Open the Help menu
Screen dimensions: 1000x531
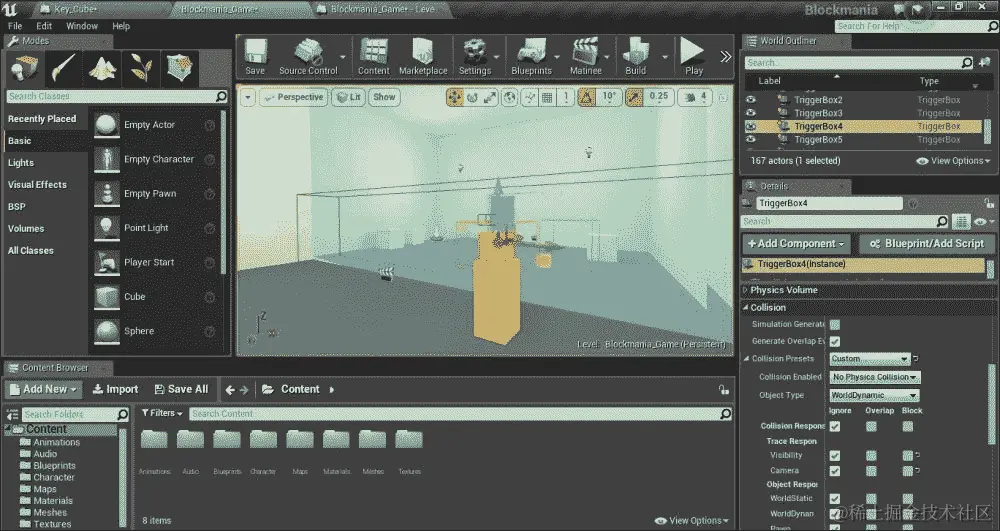point(121,26)
